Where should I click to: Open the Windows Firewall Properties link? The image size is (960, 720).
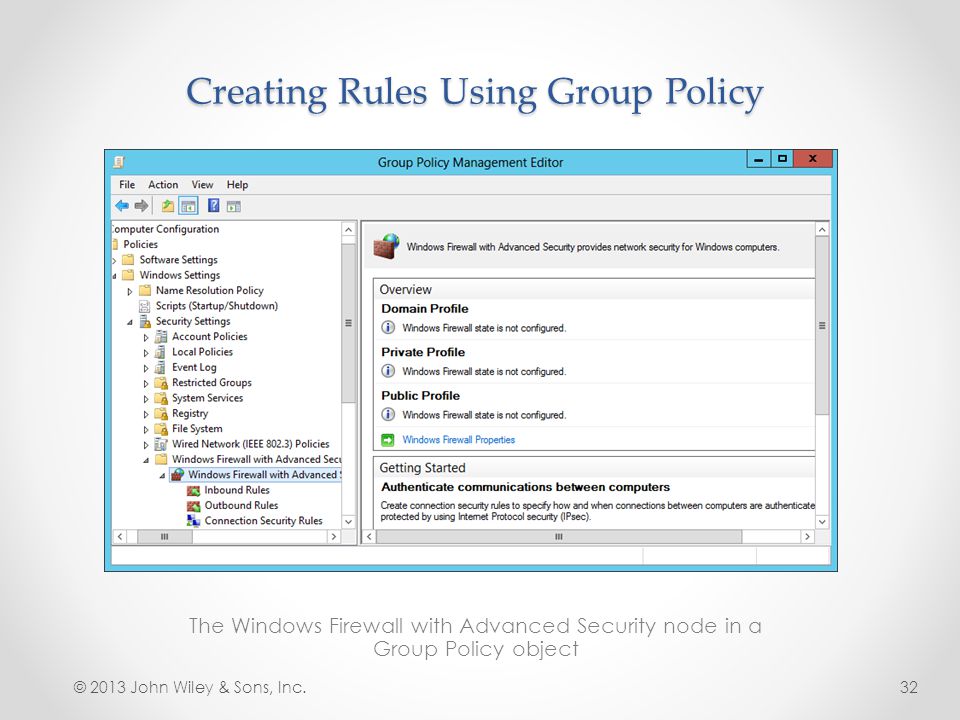pyautogui.click(x=459, y=440)
